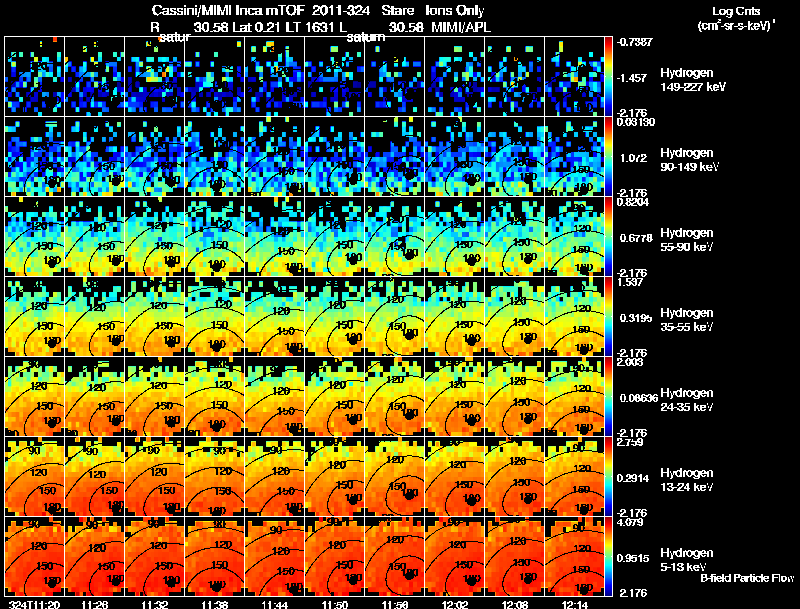This screenshot has width=800, height=609.
Task: Click the '11:56' time axis label
Action: [x=395, y=605]
